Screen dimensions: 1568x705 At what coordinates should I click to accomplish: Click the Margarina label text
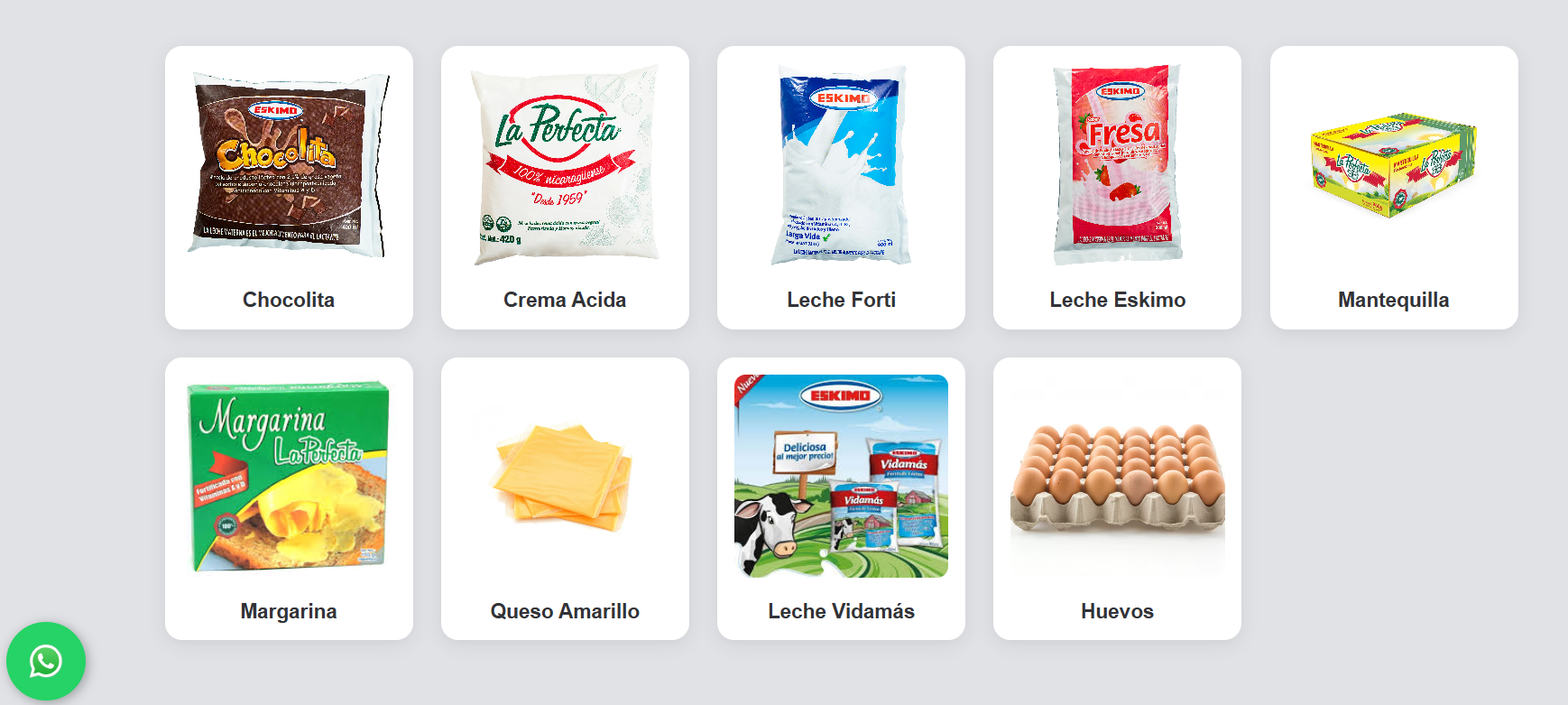(x=289, y=611)
